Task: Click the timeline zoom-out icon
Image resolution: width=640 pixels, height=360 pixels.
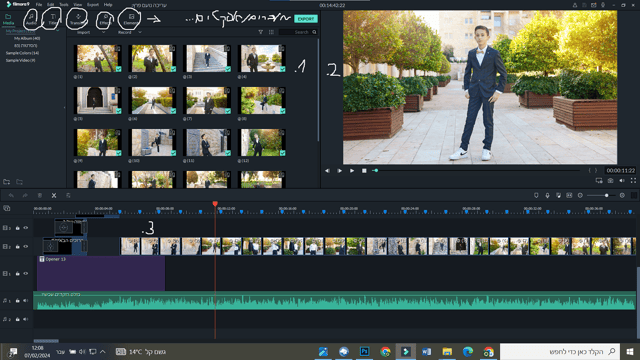Action: tap(580, 196)
